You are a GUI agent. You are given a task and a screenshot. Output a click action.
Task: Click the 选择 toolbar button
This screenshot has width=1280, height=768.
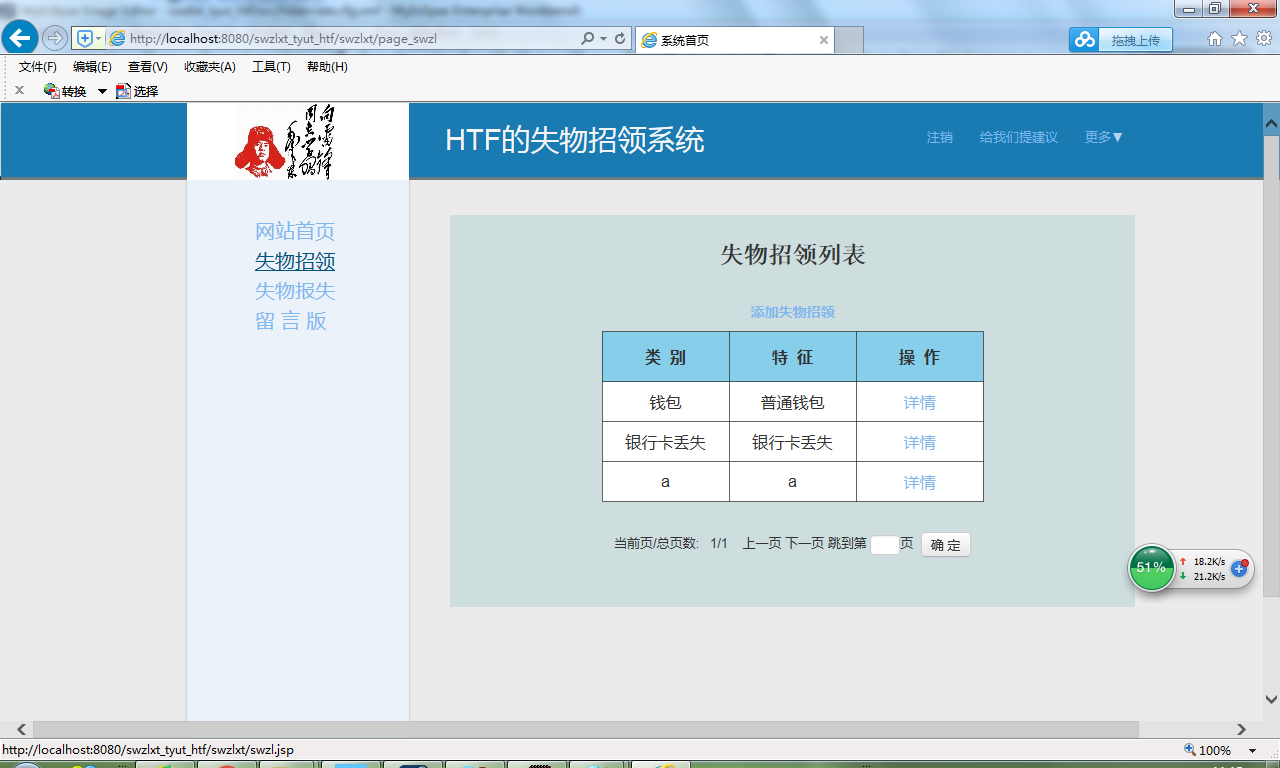137,91
